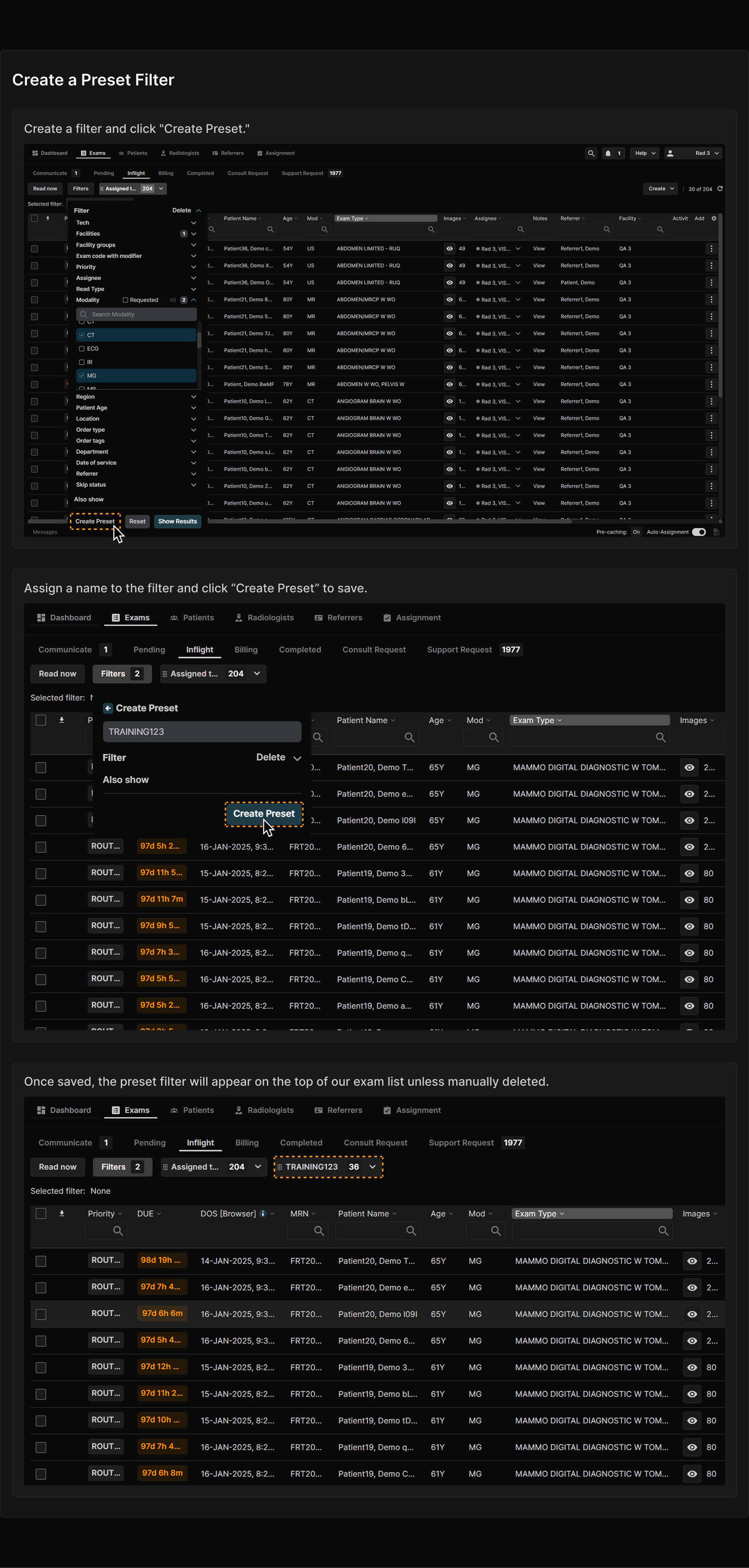Check the IR modality checkbox
This screenshot has height=1568, width=749.
point(82,362)
